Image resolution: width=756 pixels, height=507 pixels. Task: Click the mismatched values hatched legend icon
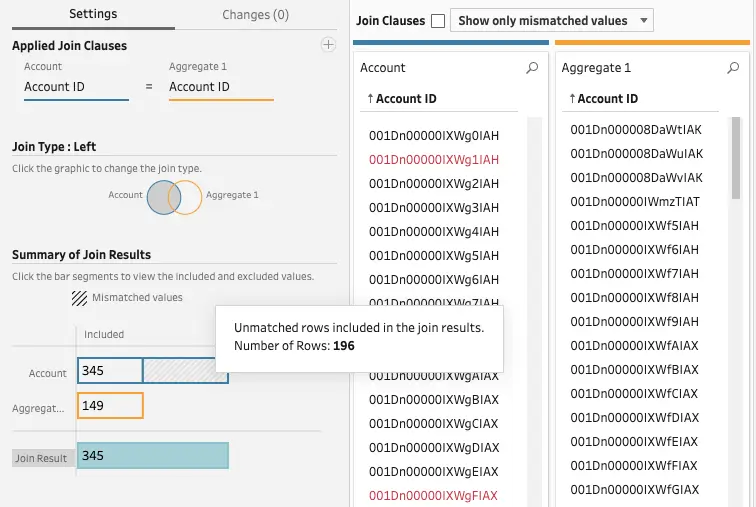(79, 297)
